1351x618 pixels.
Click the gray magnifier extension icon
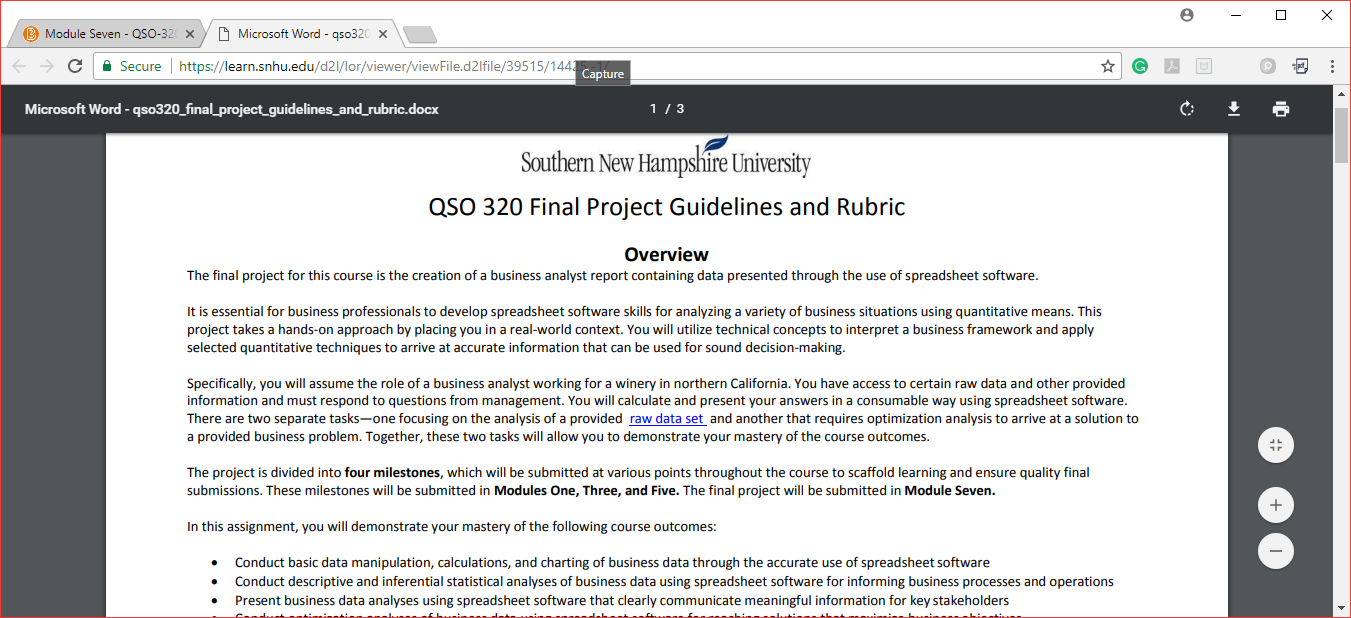tap(1268, 66)
